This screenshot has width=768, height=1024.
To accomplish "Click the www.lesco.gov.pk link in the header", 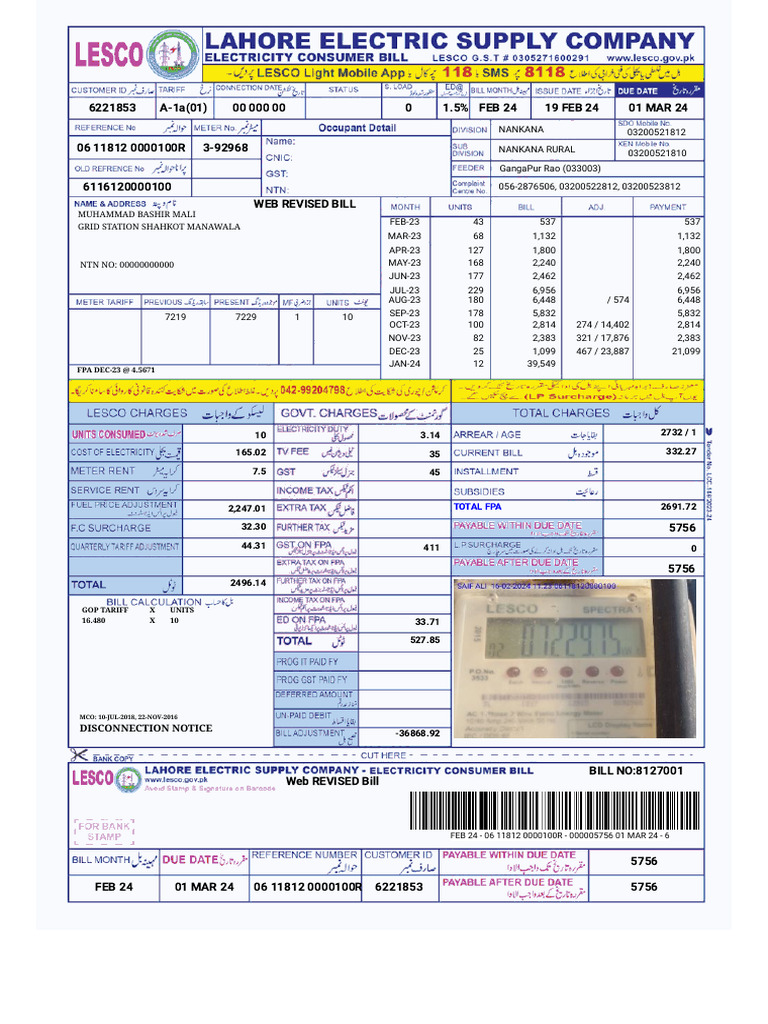I will [x=650, y=58].
